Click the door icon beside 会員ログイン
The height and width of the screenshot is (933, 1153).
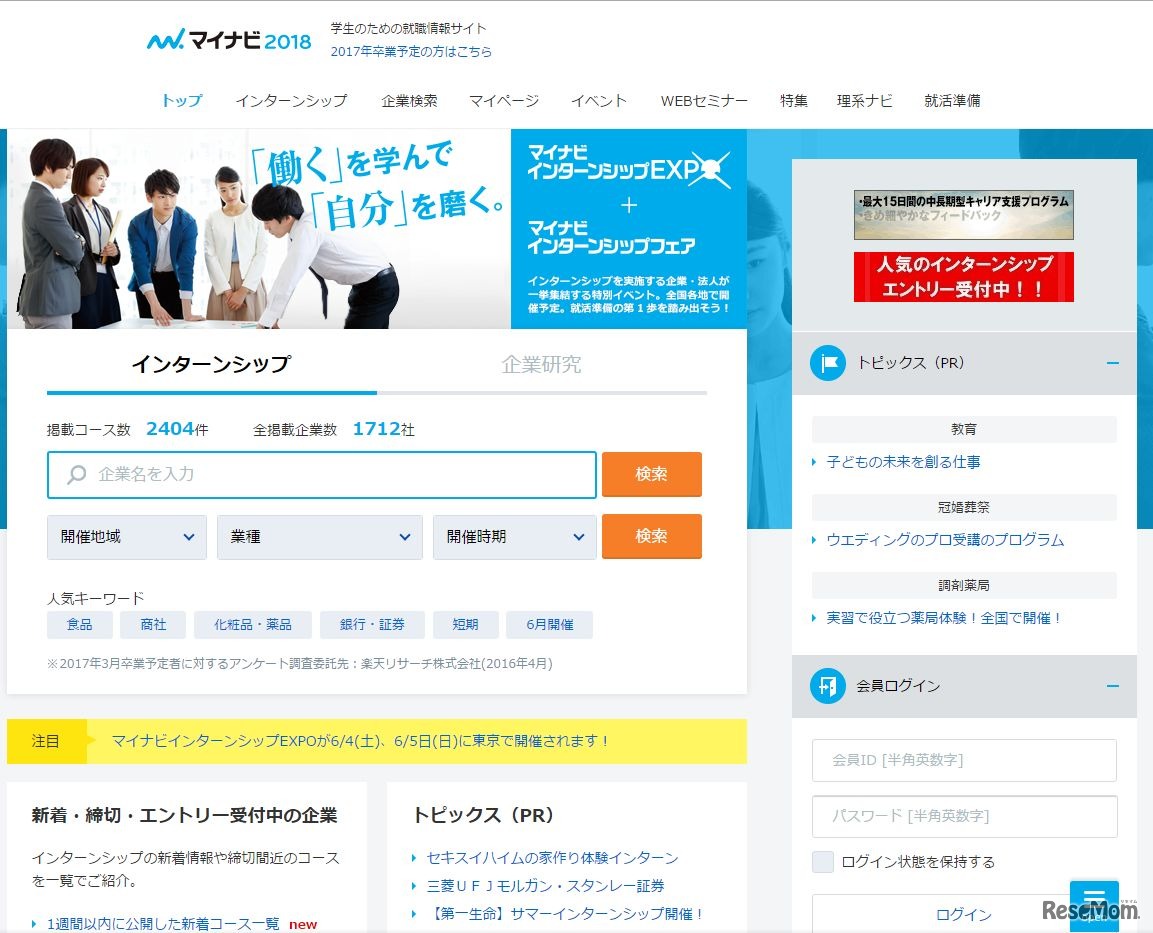tap(827, 686)
